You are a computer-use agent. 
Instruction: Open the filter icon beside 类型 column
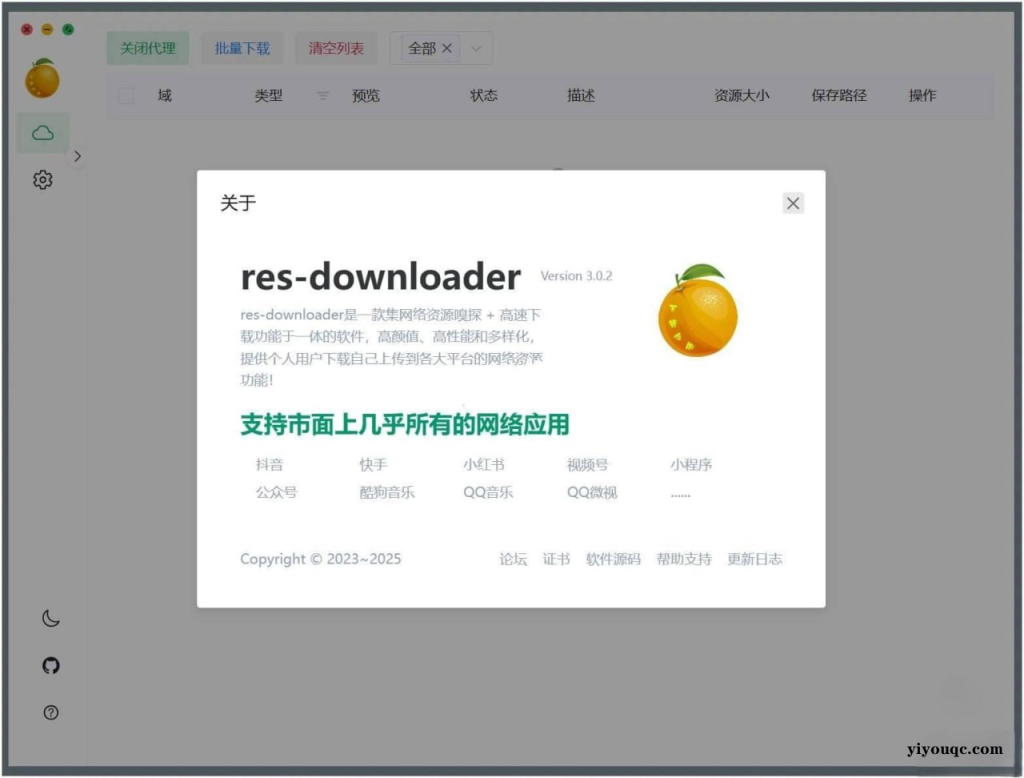pos(321,95)
